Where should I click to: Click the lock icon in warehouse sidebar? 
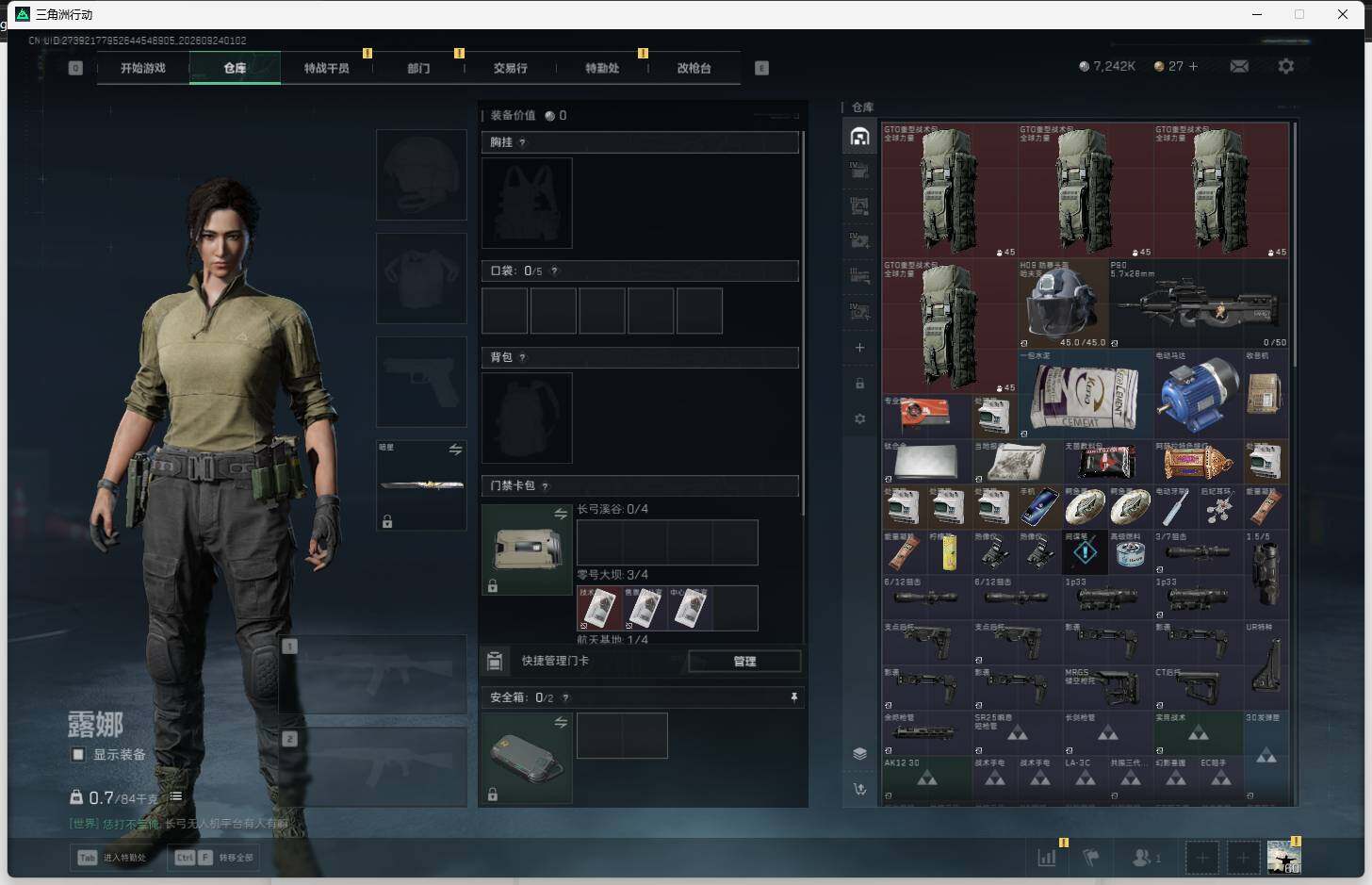pos(859,384)
